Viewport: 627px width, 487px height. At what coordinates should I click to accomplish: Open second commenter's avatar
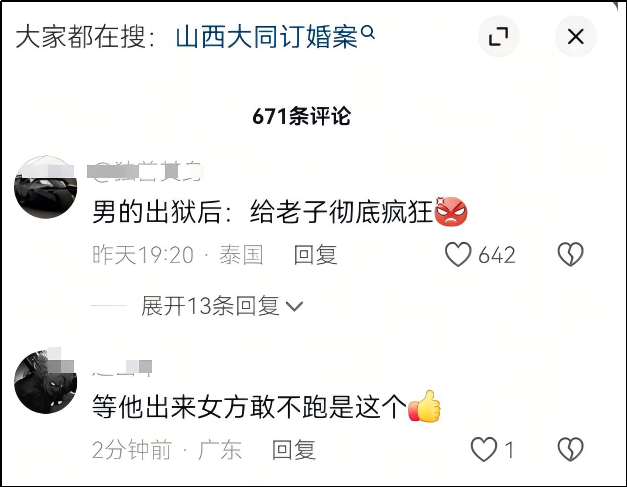[46, 381]
